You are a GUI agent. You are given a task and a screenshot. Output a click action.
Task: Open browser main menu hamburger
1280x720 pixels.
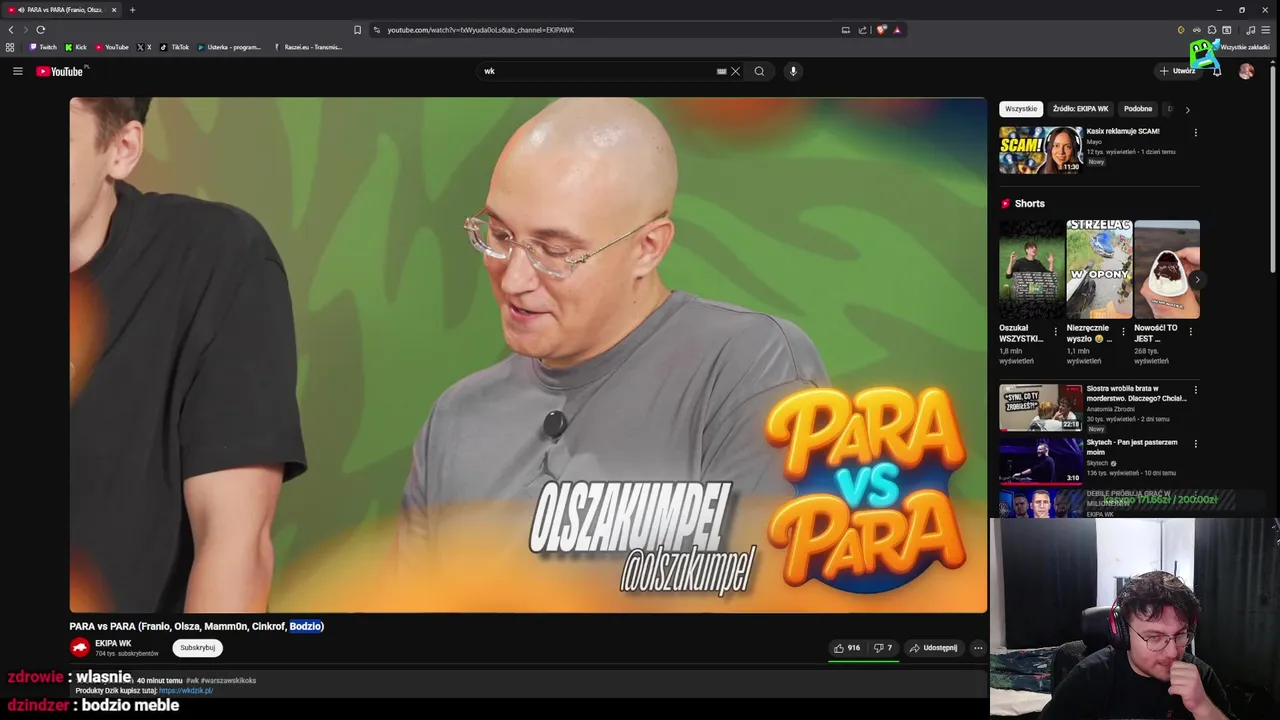1266,30
